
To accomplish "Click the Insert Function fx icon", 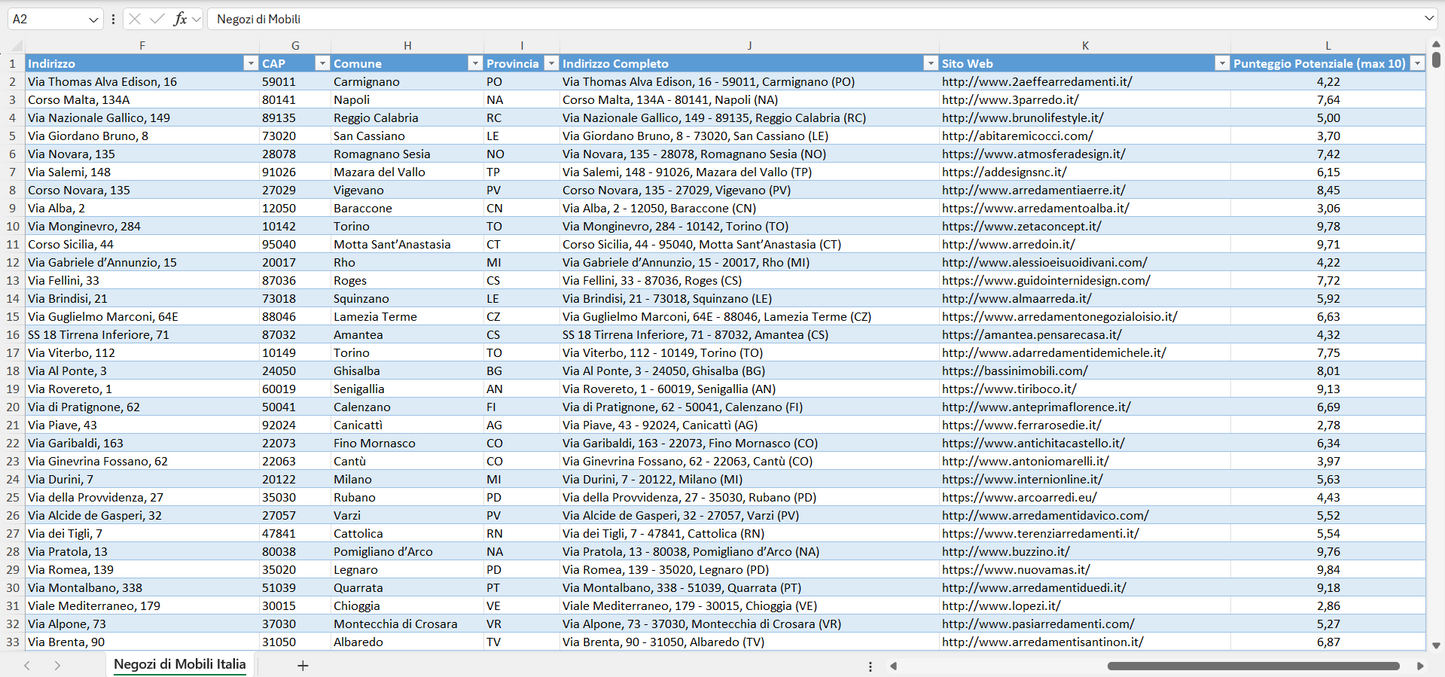I will (180, 19).
